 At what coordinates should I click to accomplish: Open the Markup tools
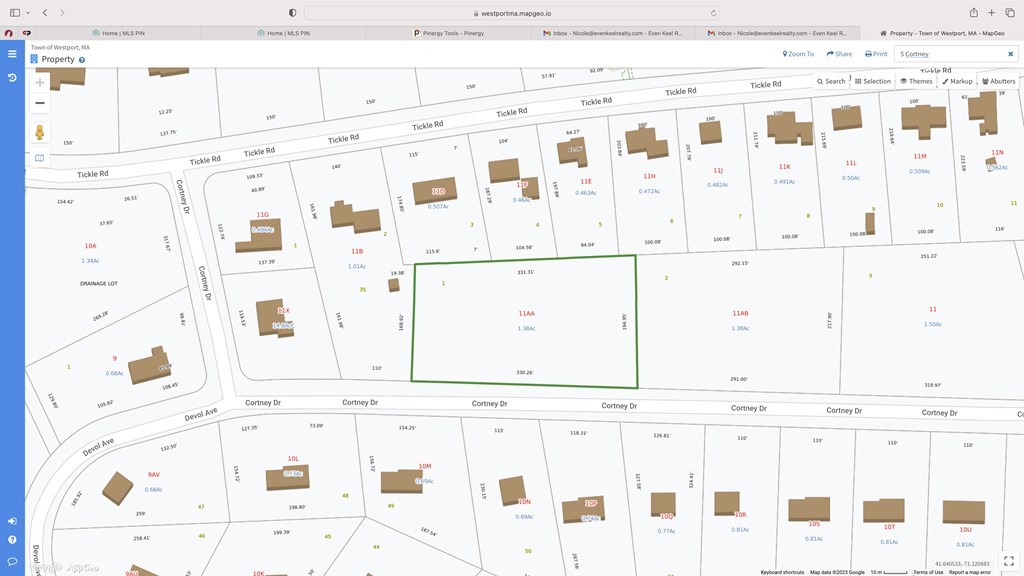[957, 81]
